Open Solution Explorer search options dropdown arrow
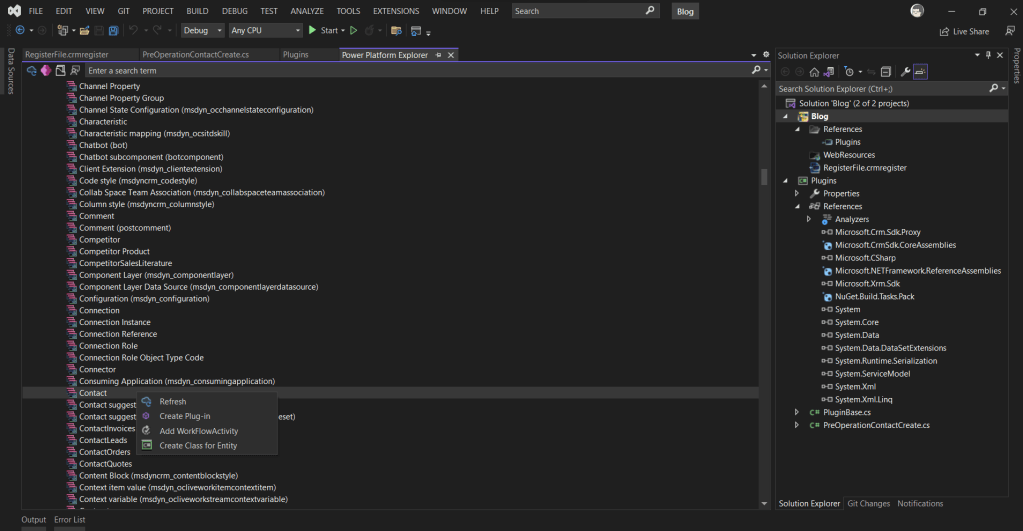This screenshot has width=1023, height=531. tap(1003, 89)
